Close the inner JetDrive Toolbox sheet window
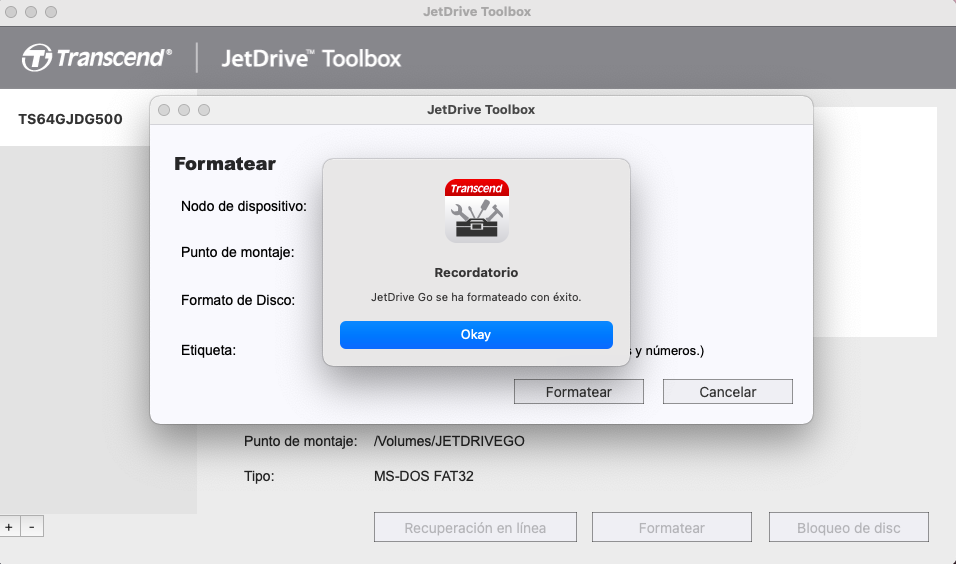Viewport: 956px width, 564px height. tap(164, 110)
